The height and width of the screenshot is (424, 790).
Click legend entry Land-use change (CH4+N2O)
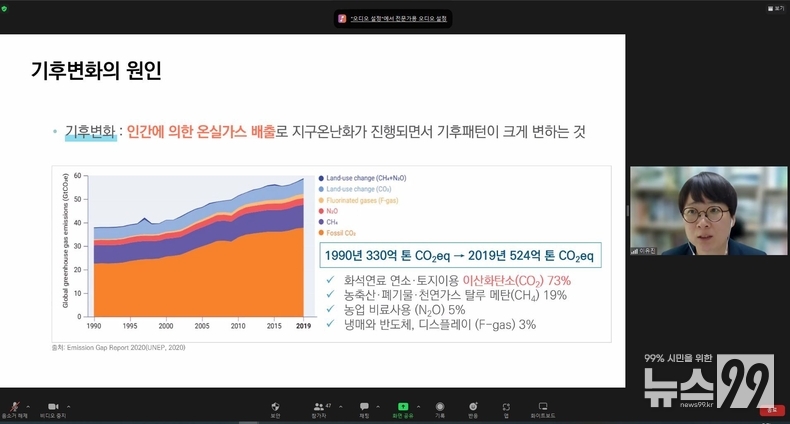point(363,178)
